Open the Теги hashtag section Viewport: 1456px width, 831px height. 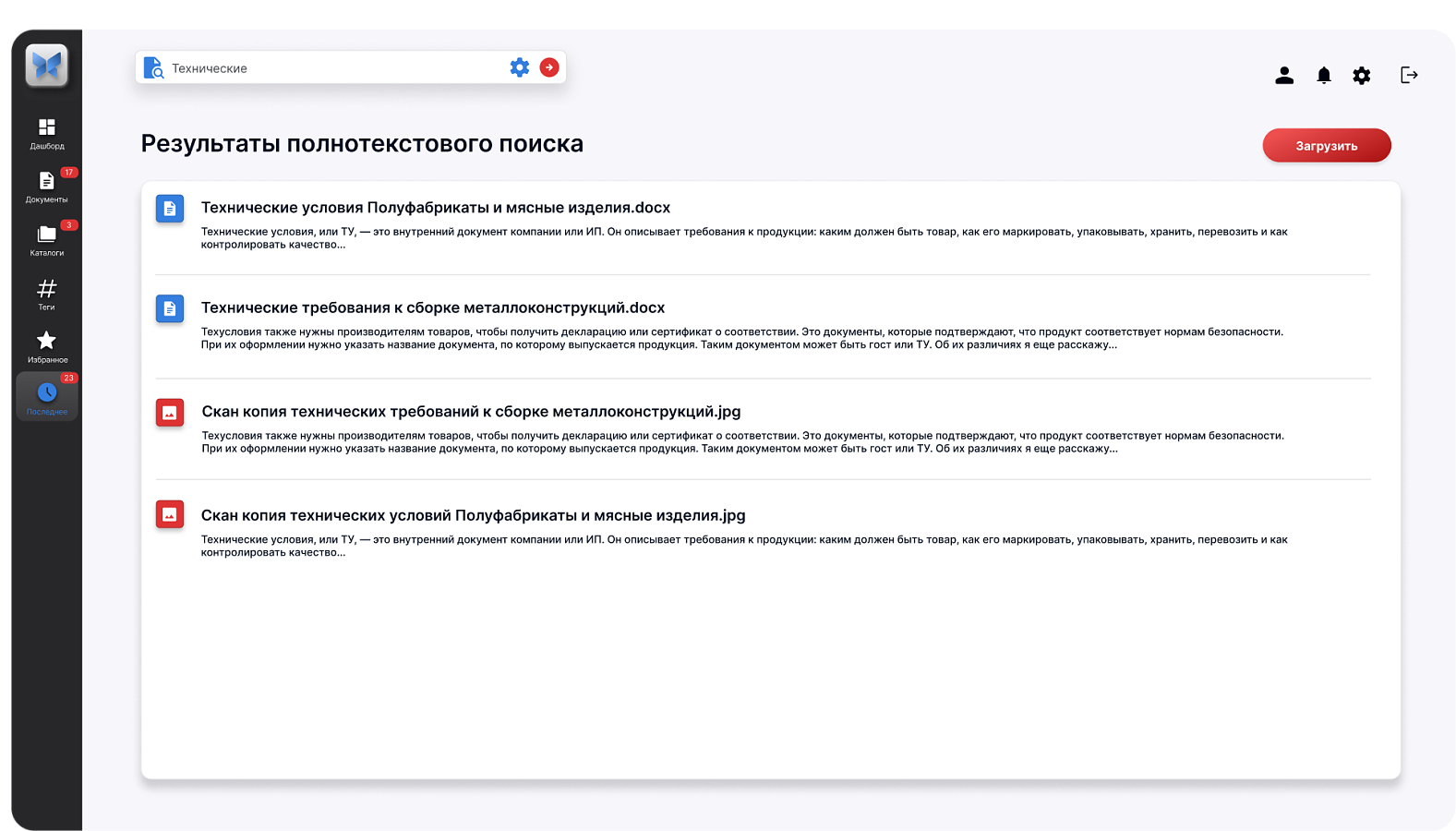coord(47,295)
